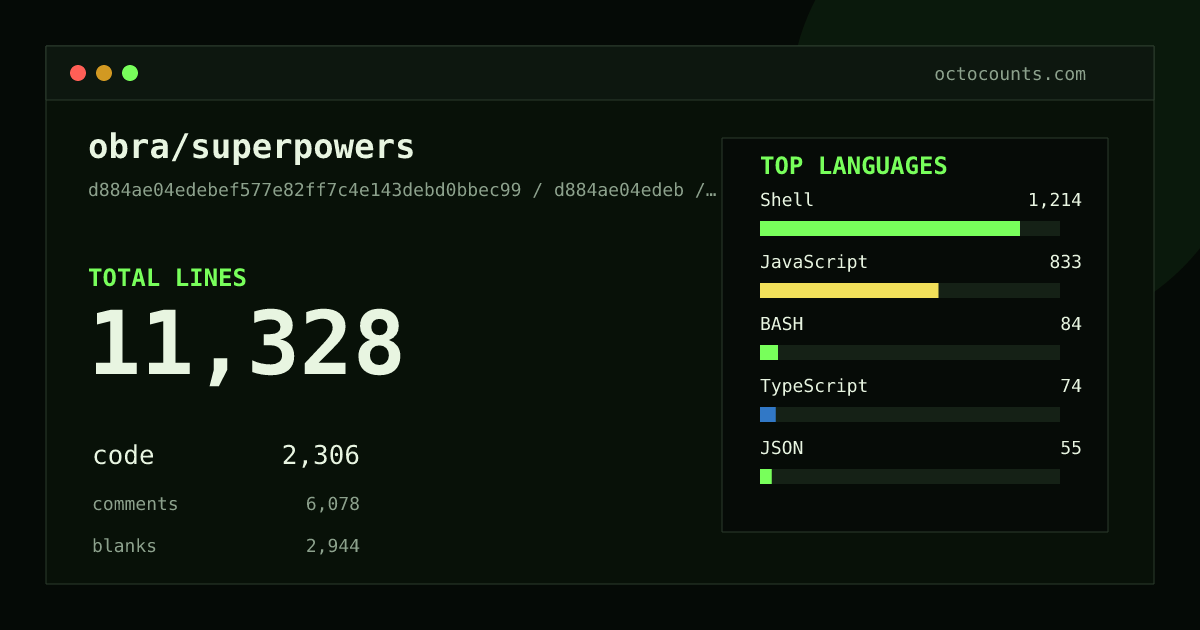Image resolution: width=1200 pixels, height=630 pixels.
Task: Select the Shell language label
Action: pos(787,200)
